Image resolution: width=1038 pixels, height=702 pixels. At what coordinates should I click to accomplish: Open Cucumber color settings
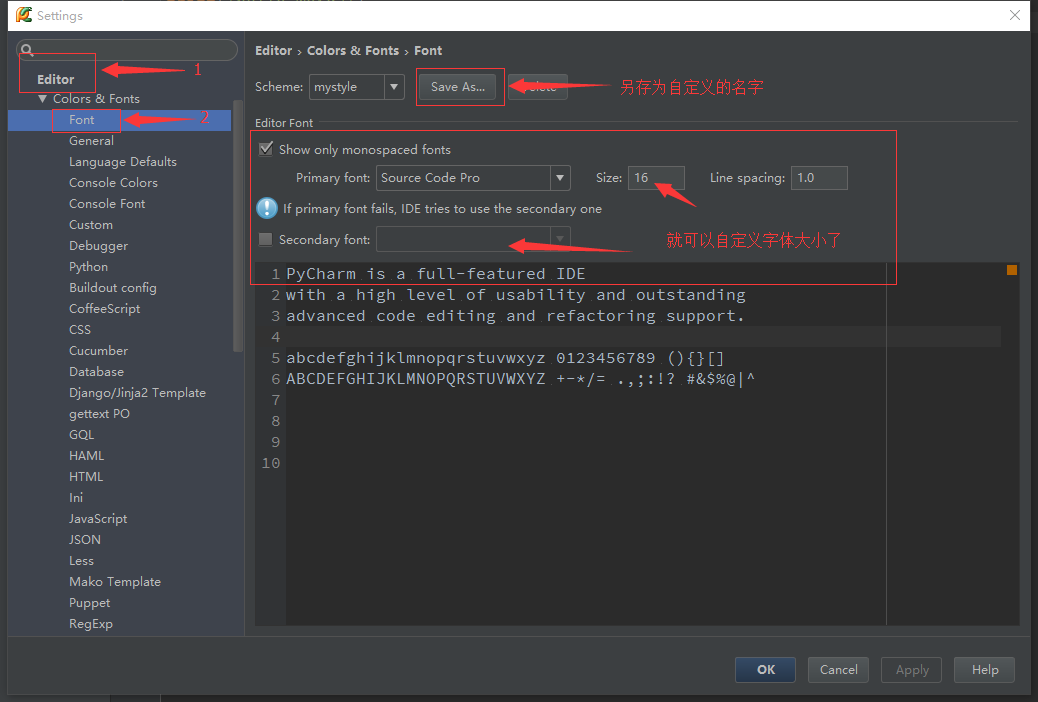[98, 350]
